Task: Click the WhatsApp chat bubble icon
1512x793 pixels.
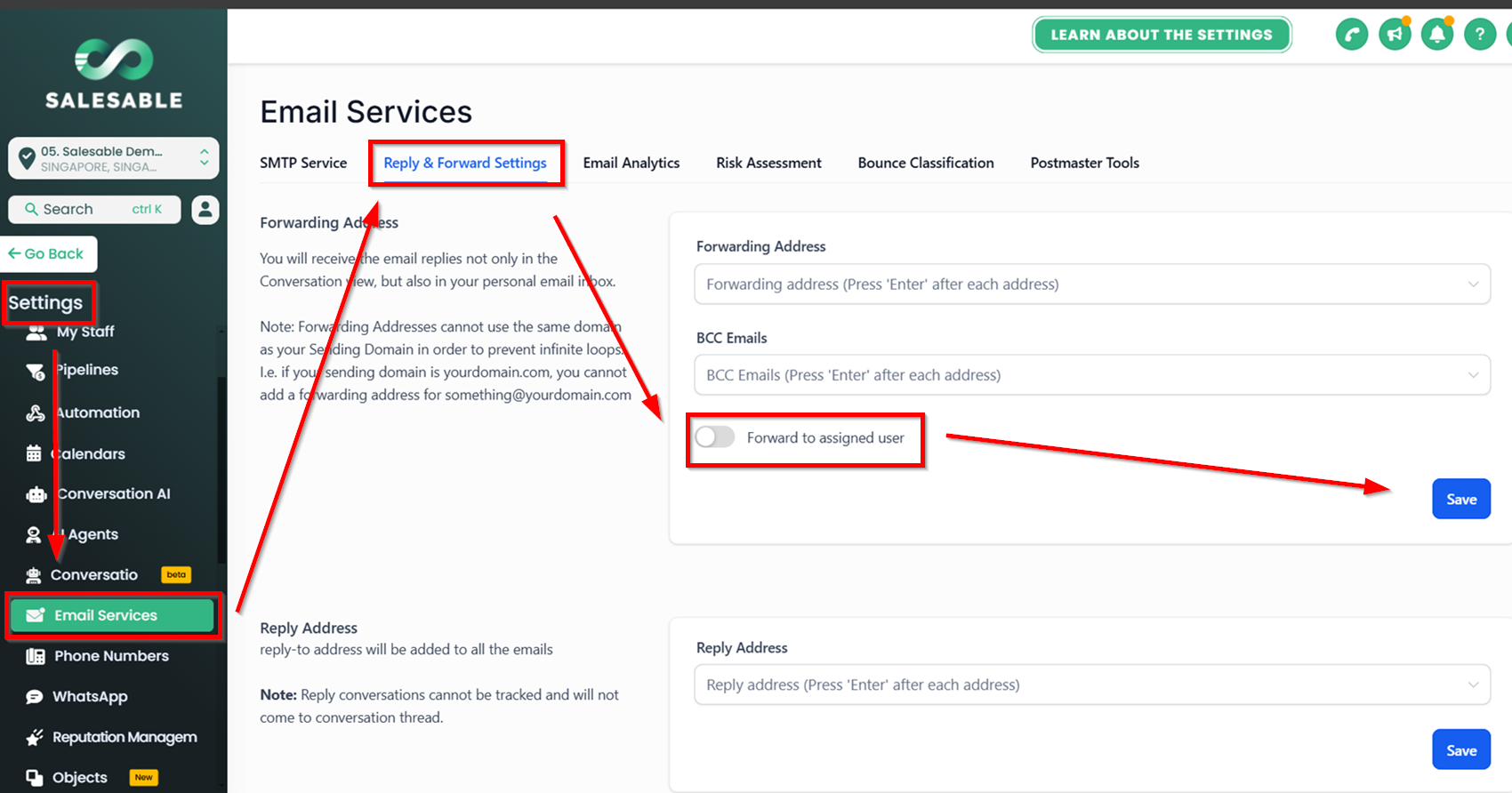Action: (35, 697)
